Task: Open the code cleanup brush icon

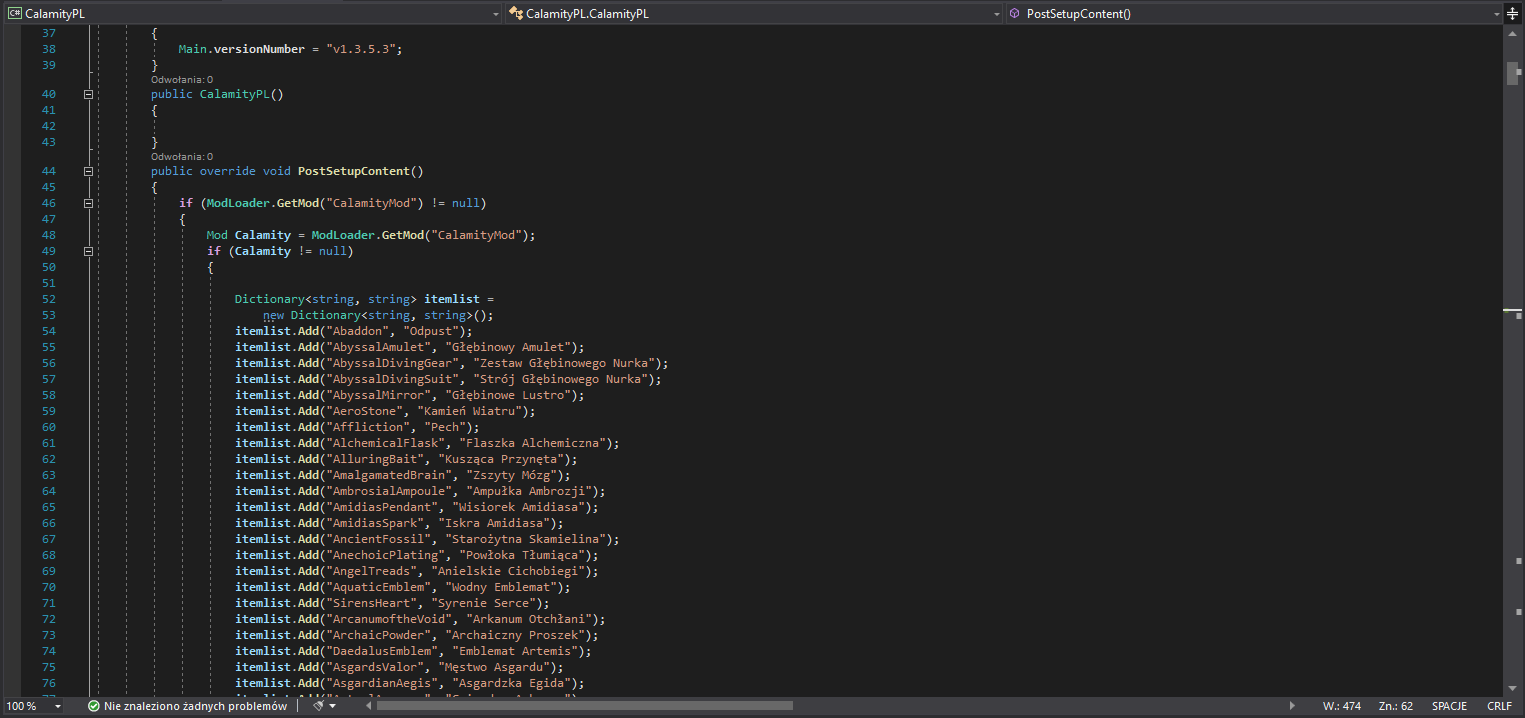Action: point(319,706)
